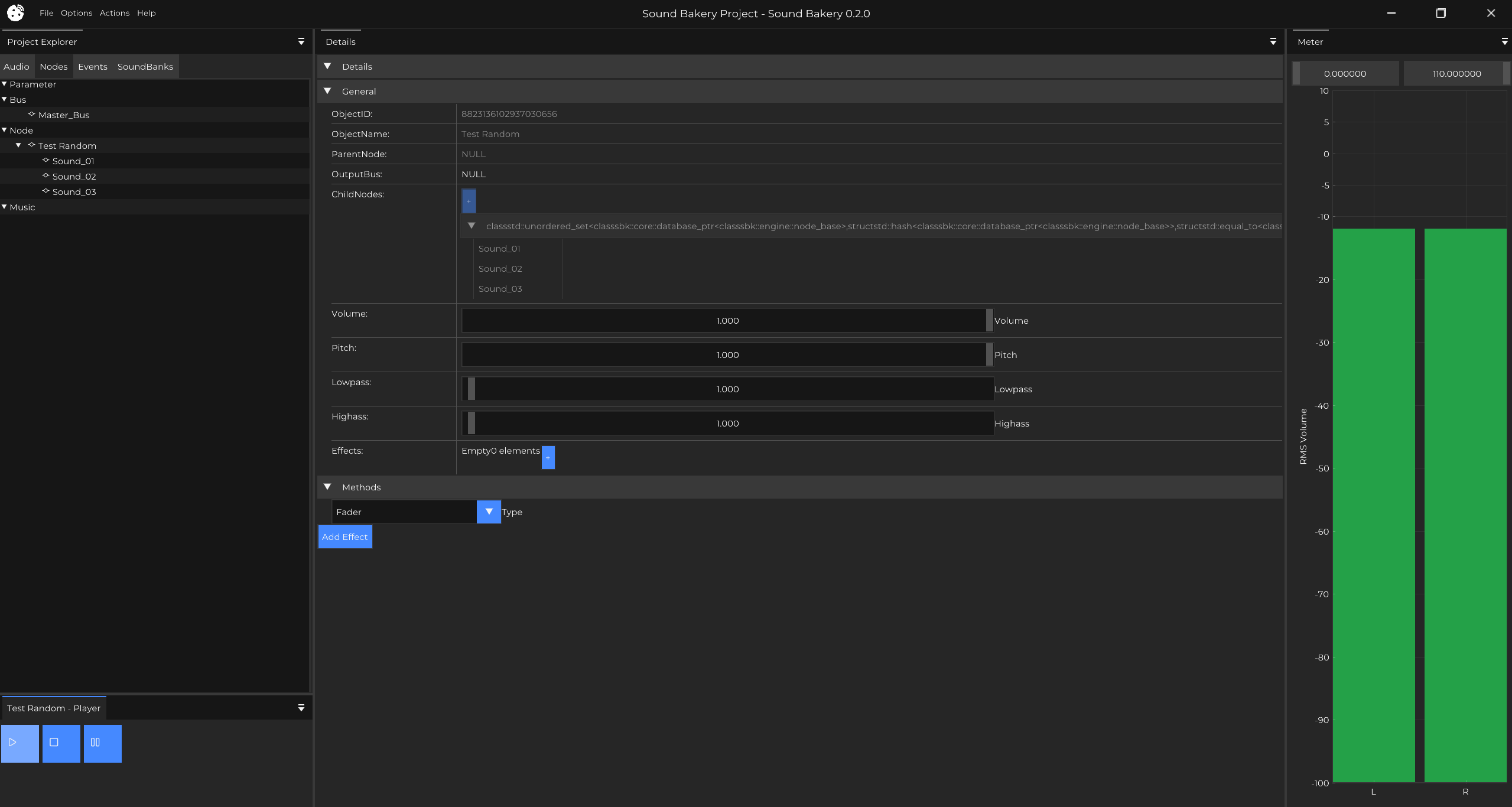Collapse the Methods section
This screenshot has width=1512, height=807.
327,487
